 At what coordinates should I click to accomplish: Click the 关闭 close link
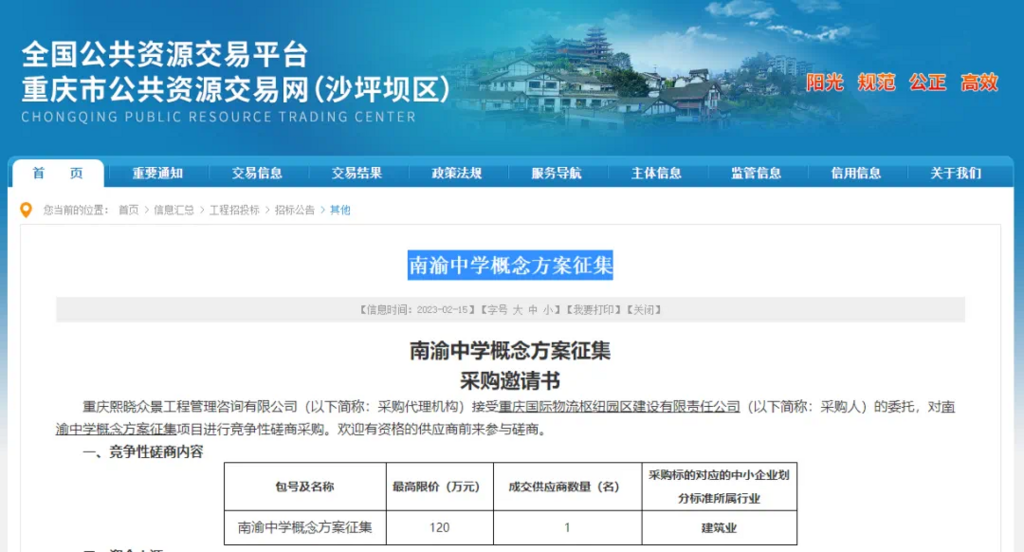[644, 310]
